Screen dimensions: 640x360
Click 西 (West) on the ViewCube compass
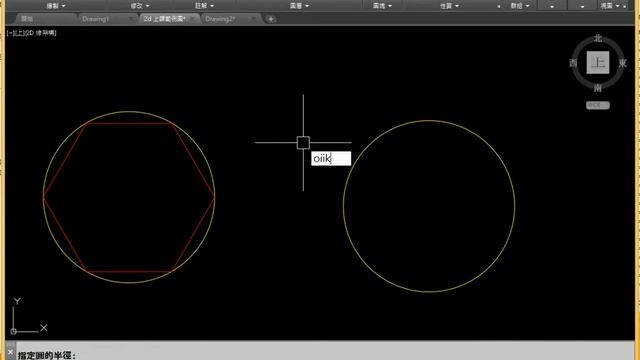pos(573,63)
